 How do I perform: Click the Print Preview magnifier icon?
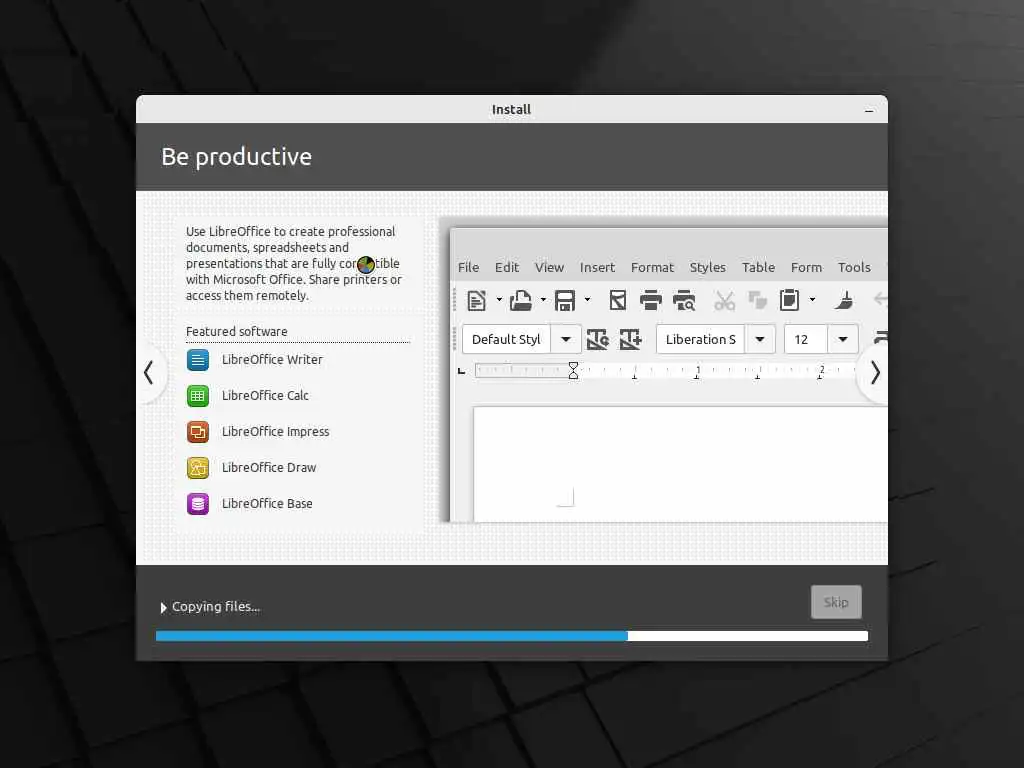tap(684, 300)
